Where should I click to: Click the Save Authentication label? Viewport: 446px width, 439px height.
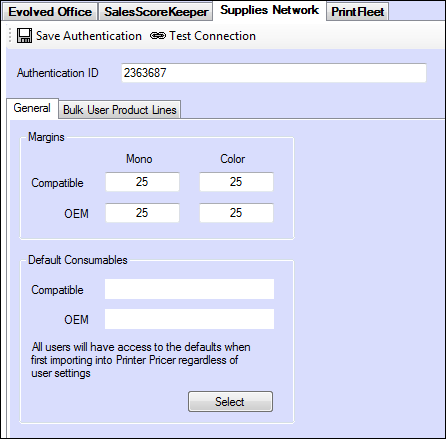pyautogui.click(x=89, y=36)
